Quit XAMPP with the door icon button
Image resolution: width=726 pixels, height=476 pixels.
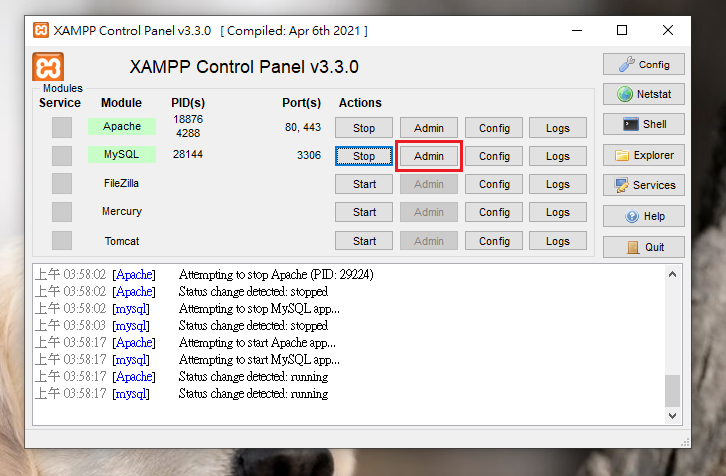(644, 247)
